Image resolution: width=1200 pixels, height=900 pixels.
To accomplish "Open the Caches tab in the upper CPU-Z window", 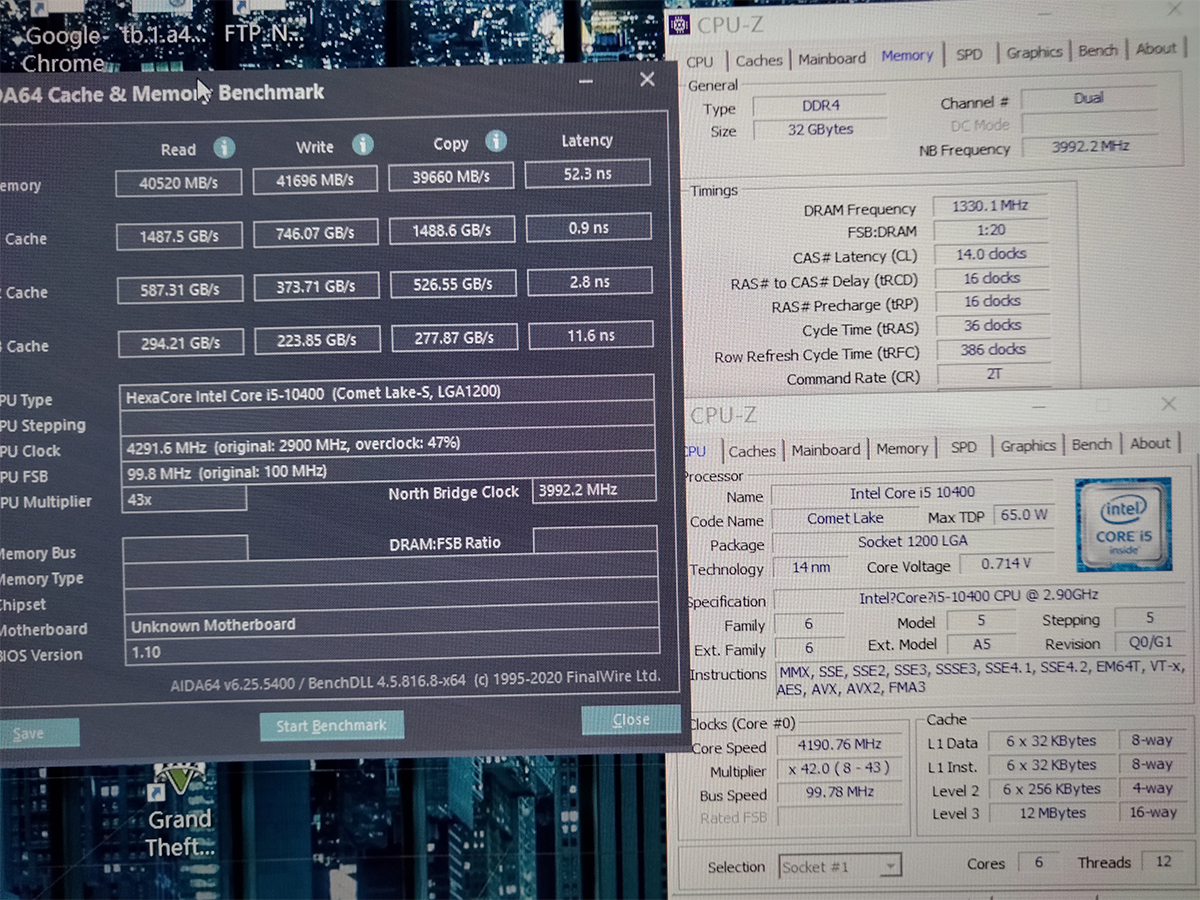I will (759, 60).
